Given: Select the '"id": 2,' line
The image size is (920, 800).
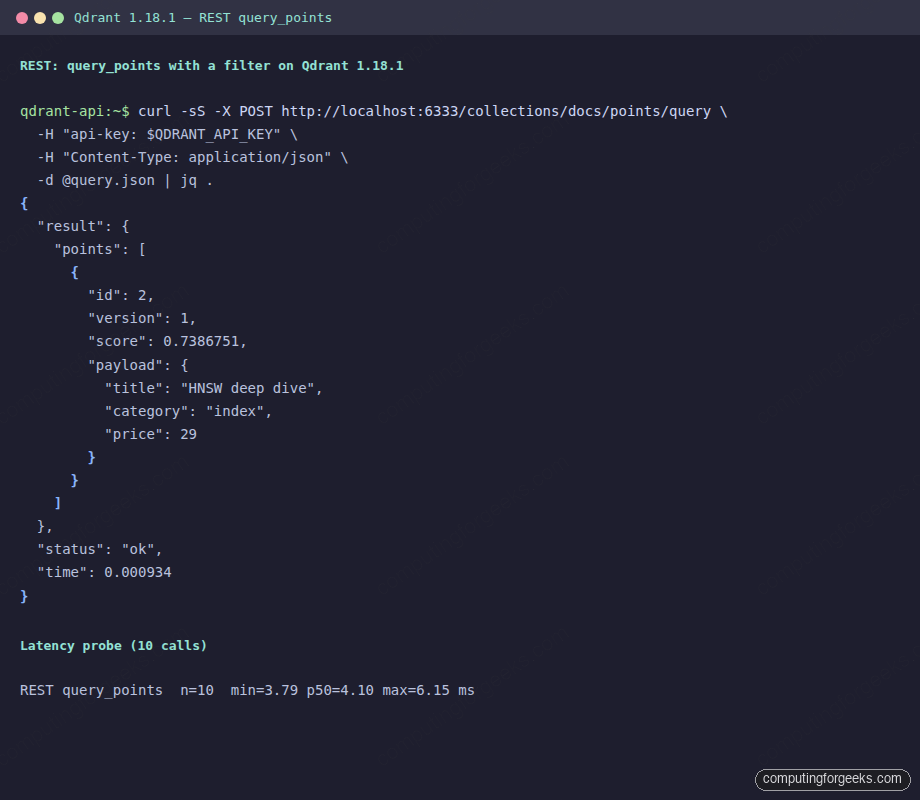Looking at the screenshot, I should [121, 295].
